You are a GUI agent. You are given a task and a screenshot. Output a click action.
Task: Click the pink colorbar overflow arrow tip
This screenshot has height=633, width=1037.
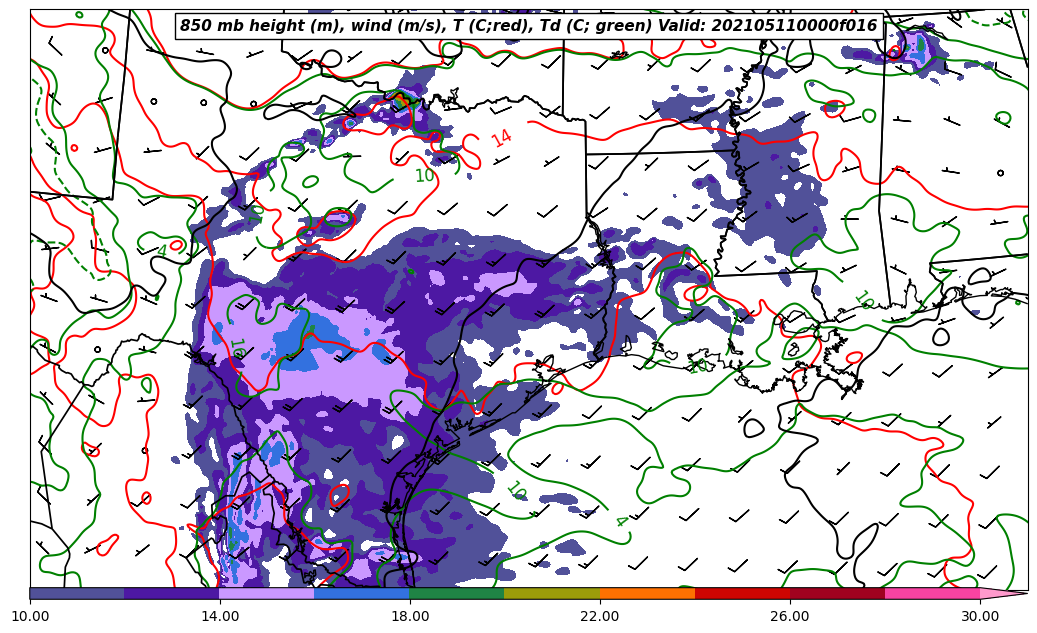(1004, 593)
